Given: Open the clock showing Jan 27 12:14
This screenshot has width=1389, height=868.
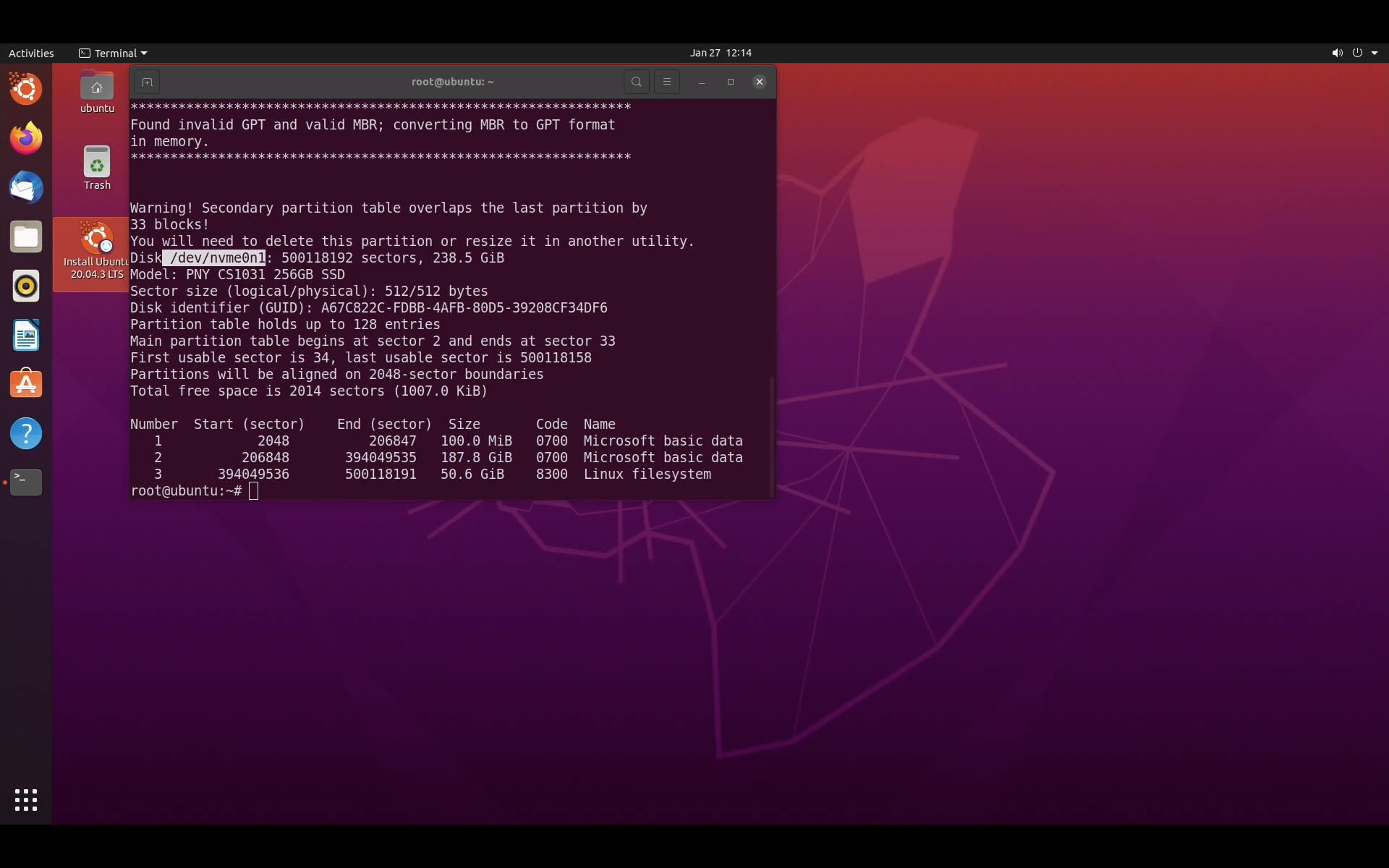Looking at the screenshot, I should pyautogui.click(x=721, y=53).
